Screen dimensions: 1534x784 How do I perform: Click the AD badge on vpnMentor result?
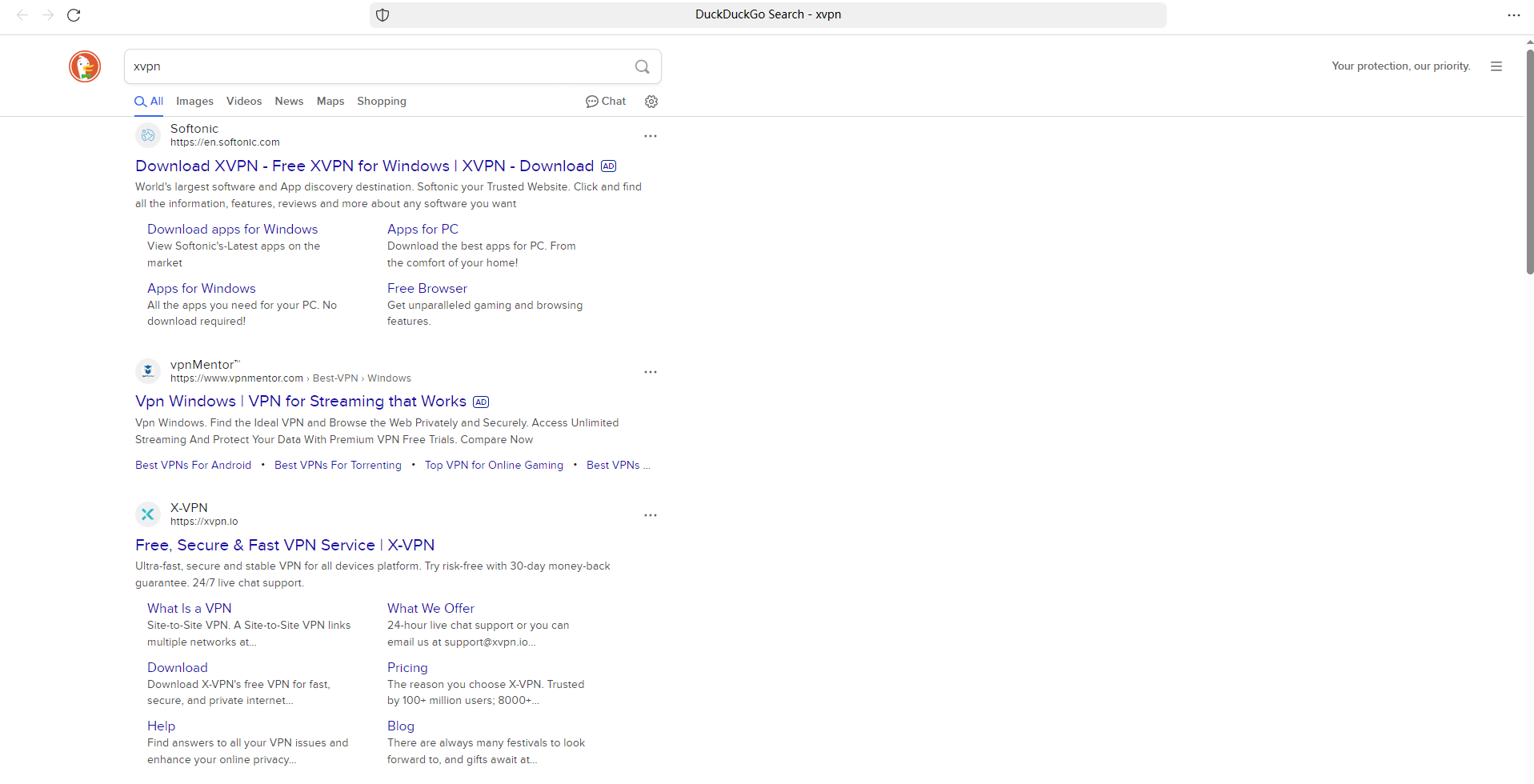[481, 402]
